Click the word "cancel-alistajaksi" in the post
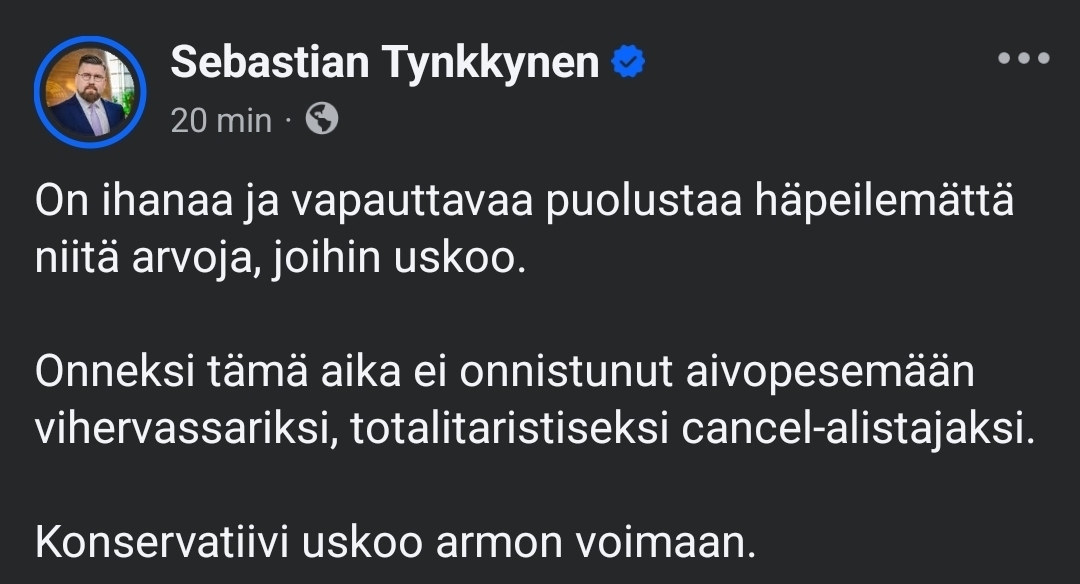 click(x=855, y=429)
